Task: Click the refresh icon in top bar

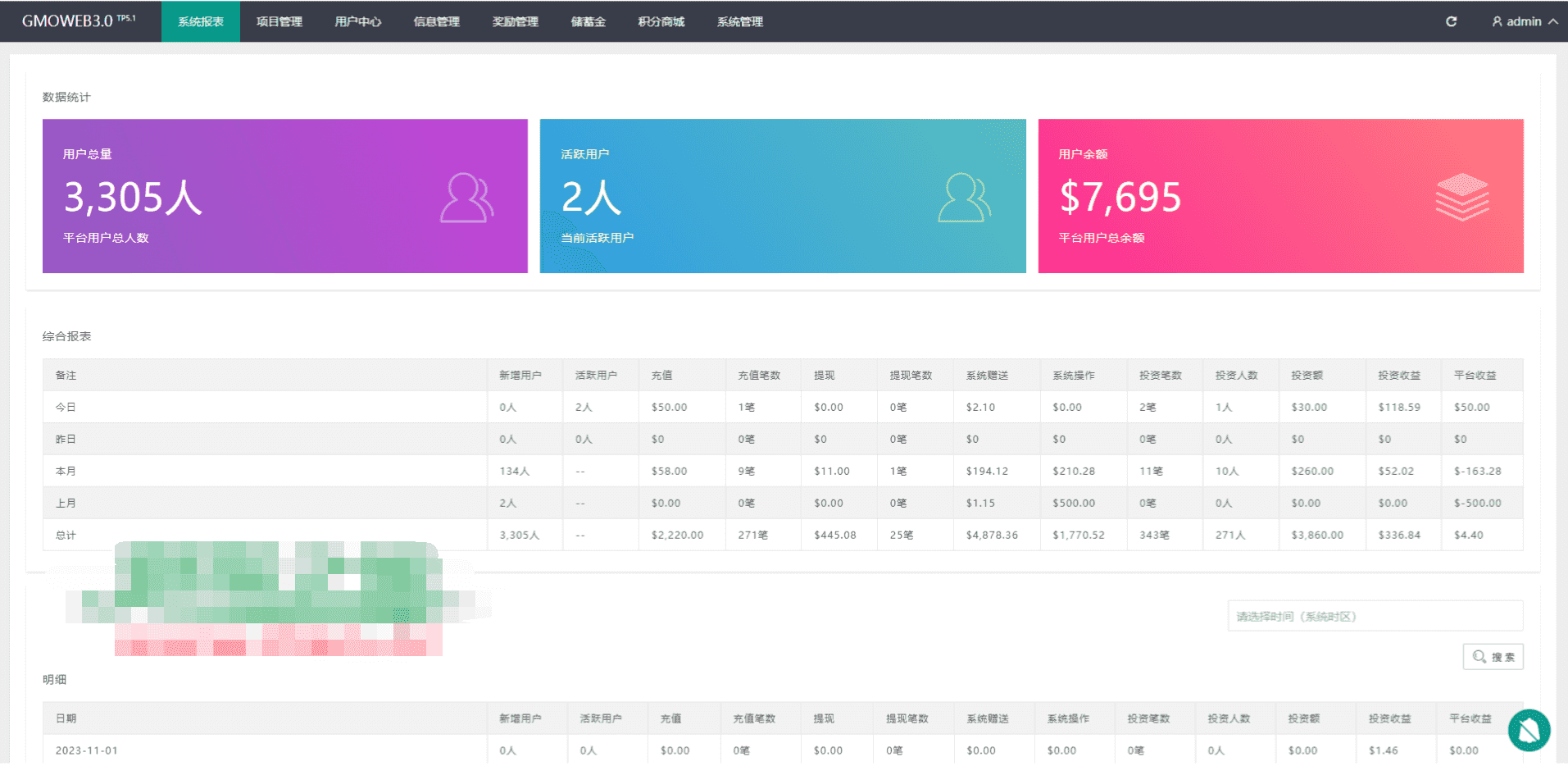Action: (x=1451, y=21)
